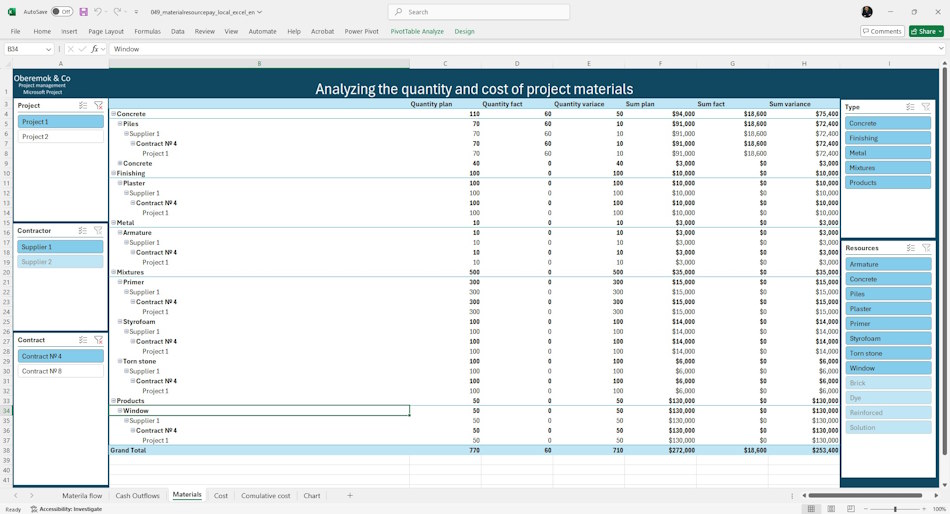Open Customize Quick Access Toolbar dropdown

(136, 12)
